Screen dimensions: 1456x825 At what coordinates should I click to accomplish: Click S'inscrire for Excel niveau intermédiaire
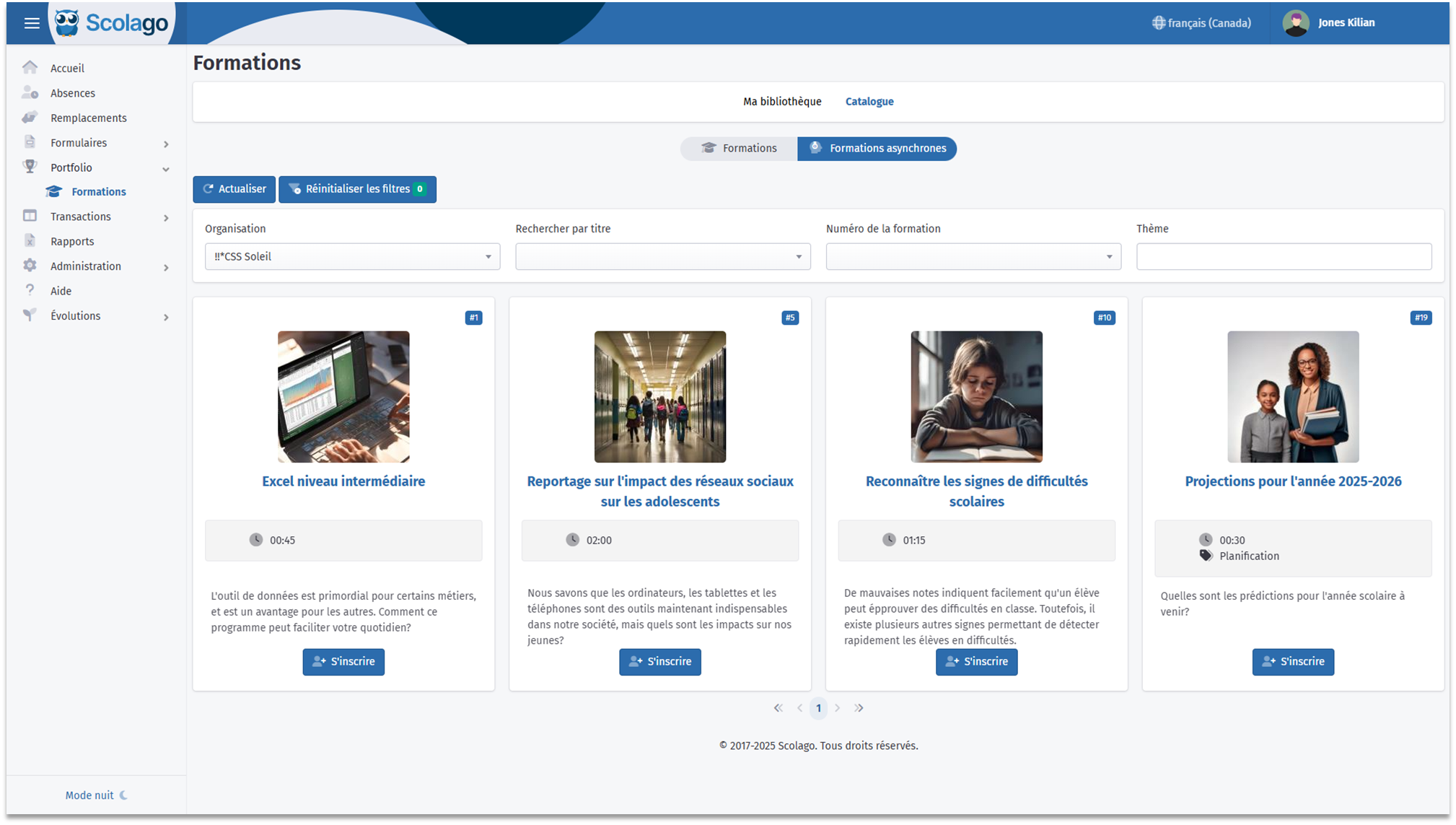click(343, 661)
